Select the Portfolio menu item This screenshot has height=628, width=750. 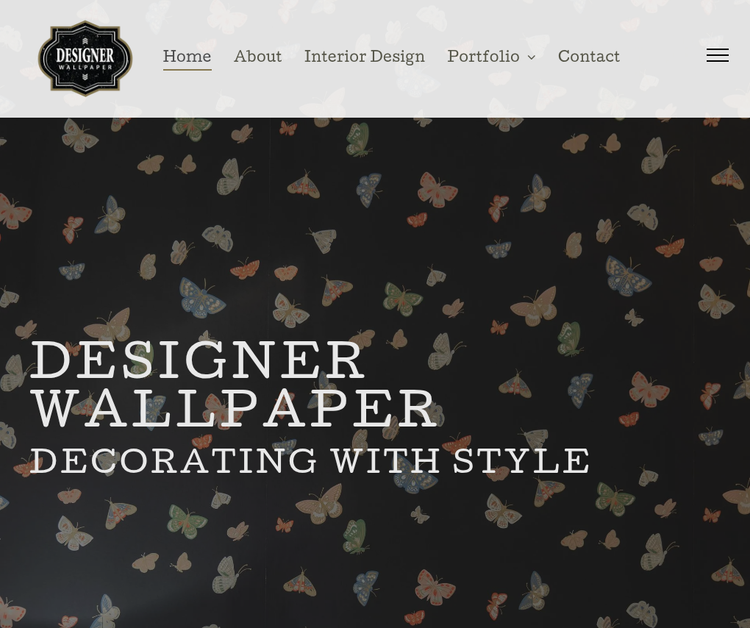[x=483, y=56]
